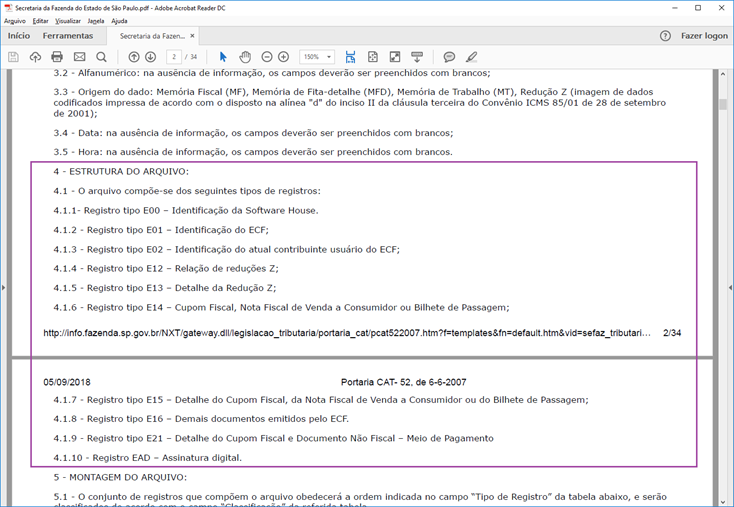Click the '2/34' page footer text

pos(672,333)
